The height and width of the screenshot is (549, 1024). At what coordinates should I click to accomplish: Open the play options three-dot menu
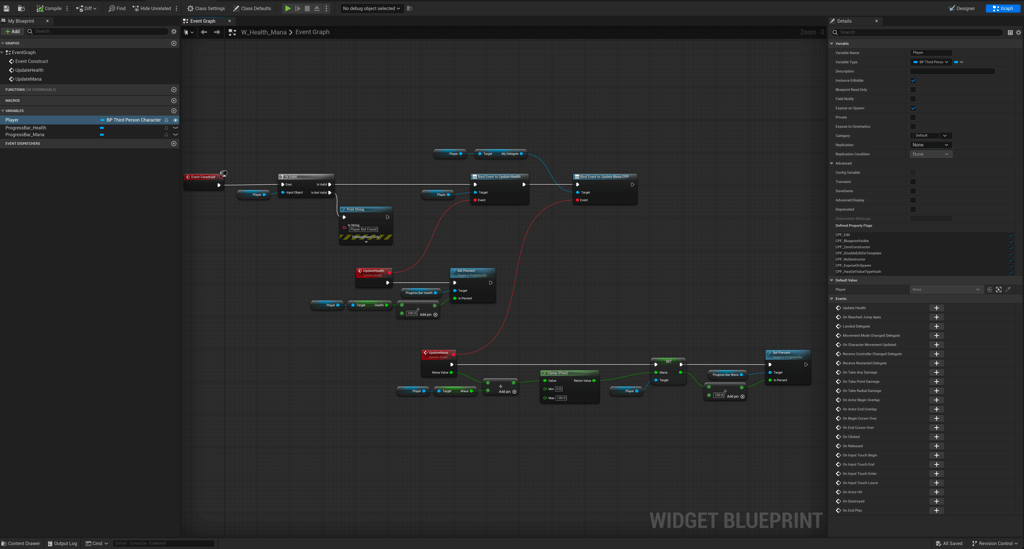click(x=327, y=8)
